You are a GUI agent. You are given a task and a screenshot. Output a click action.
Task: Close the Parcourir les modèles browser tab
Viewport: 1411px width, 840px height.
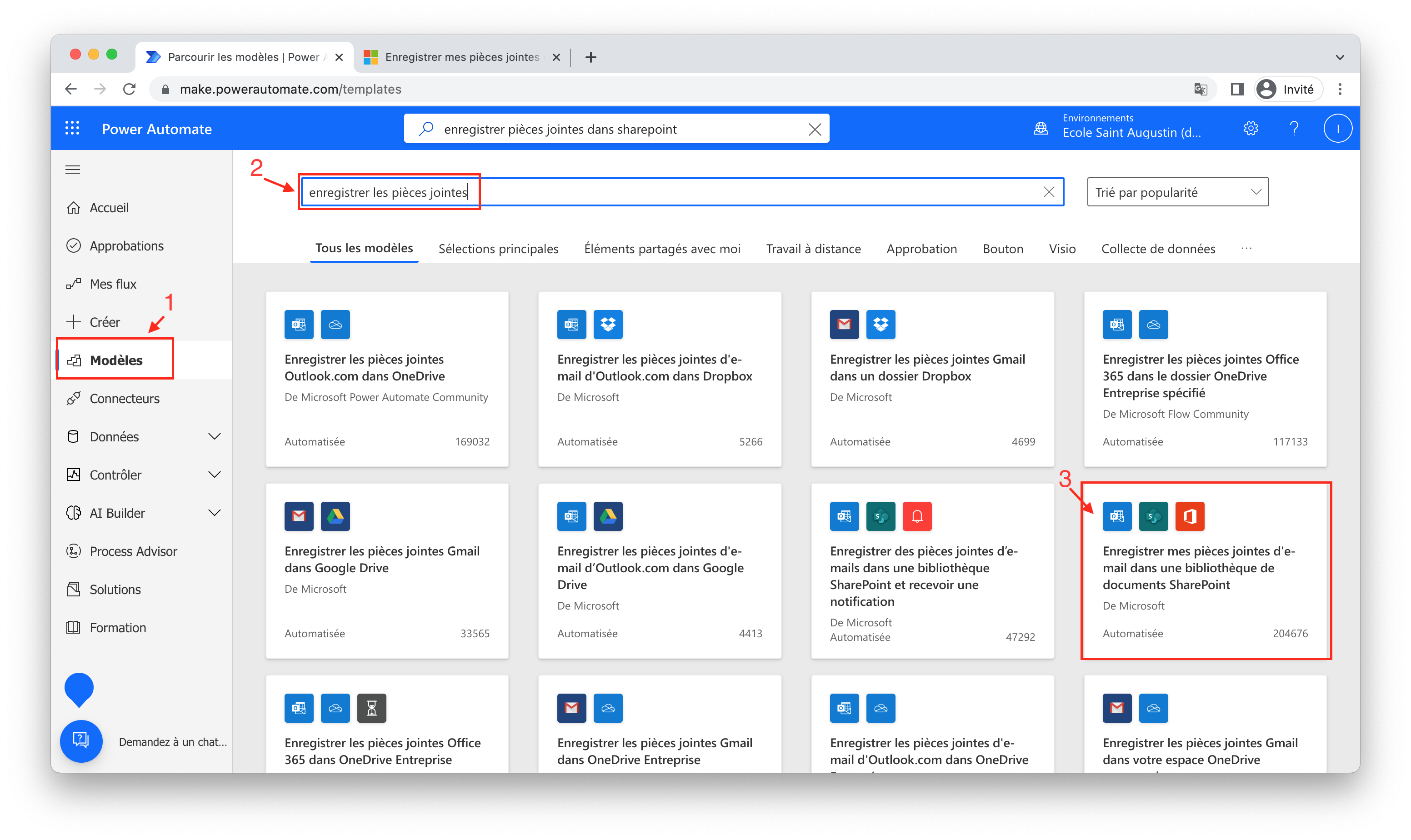pyautogui.click(x=339, y=57)
